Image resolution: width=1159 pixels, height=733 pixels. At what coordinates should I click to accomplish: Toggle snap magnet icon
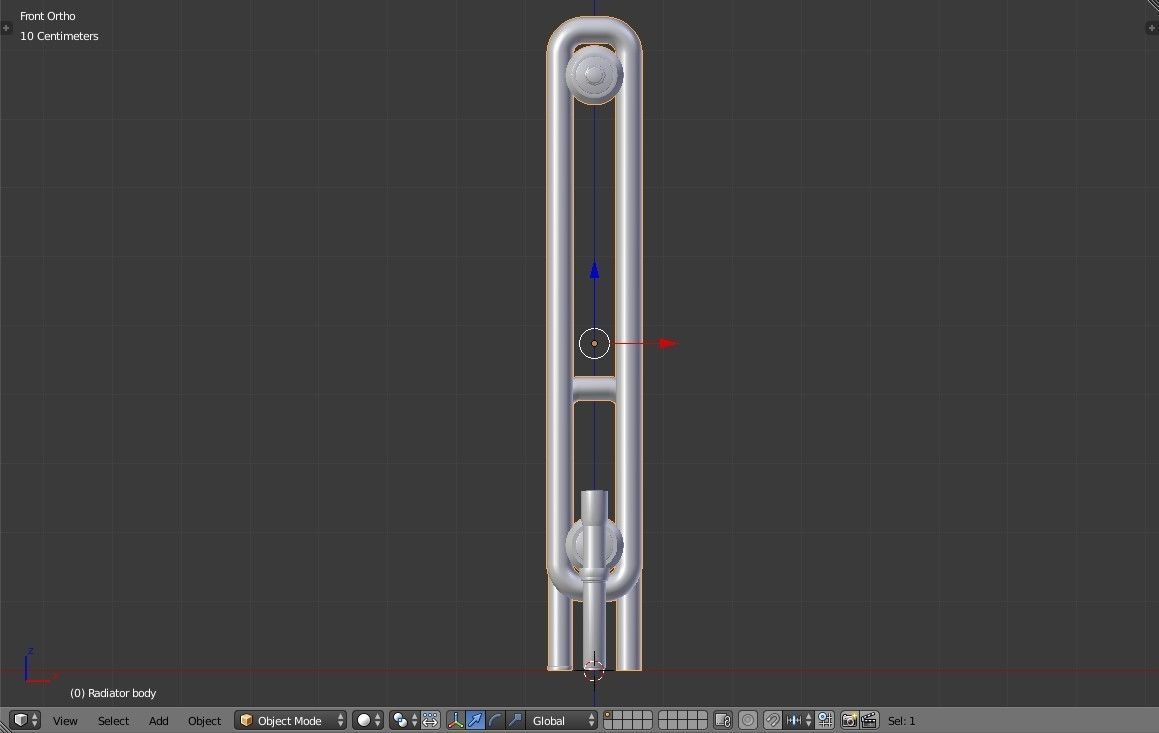pyautogui.click(x=772, y=720)
